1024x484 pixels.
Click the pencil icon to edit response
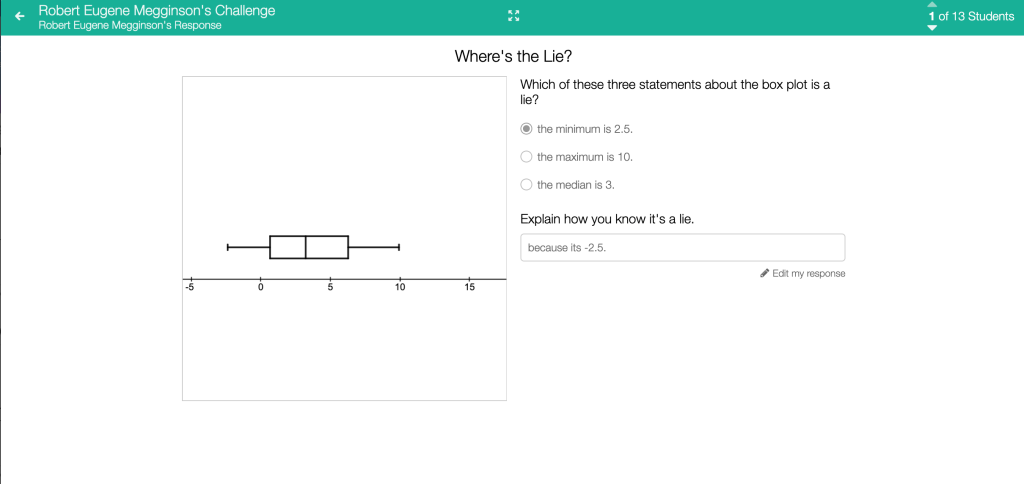point(765,273)
